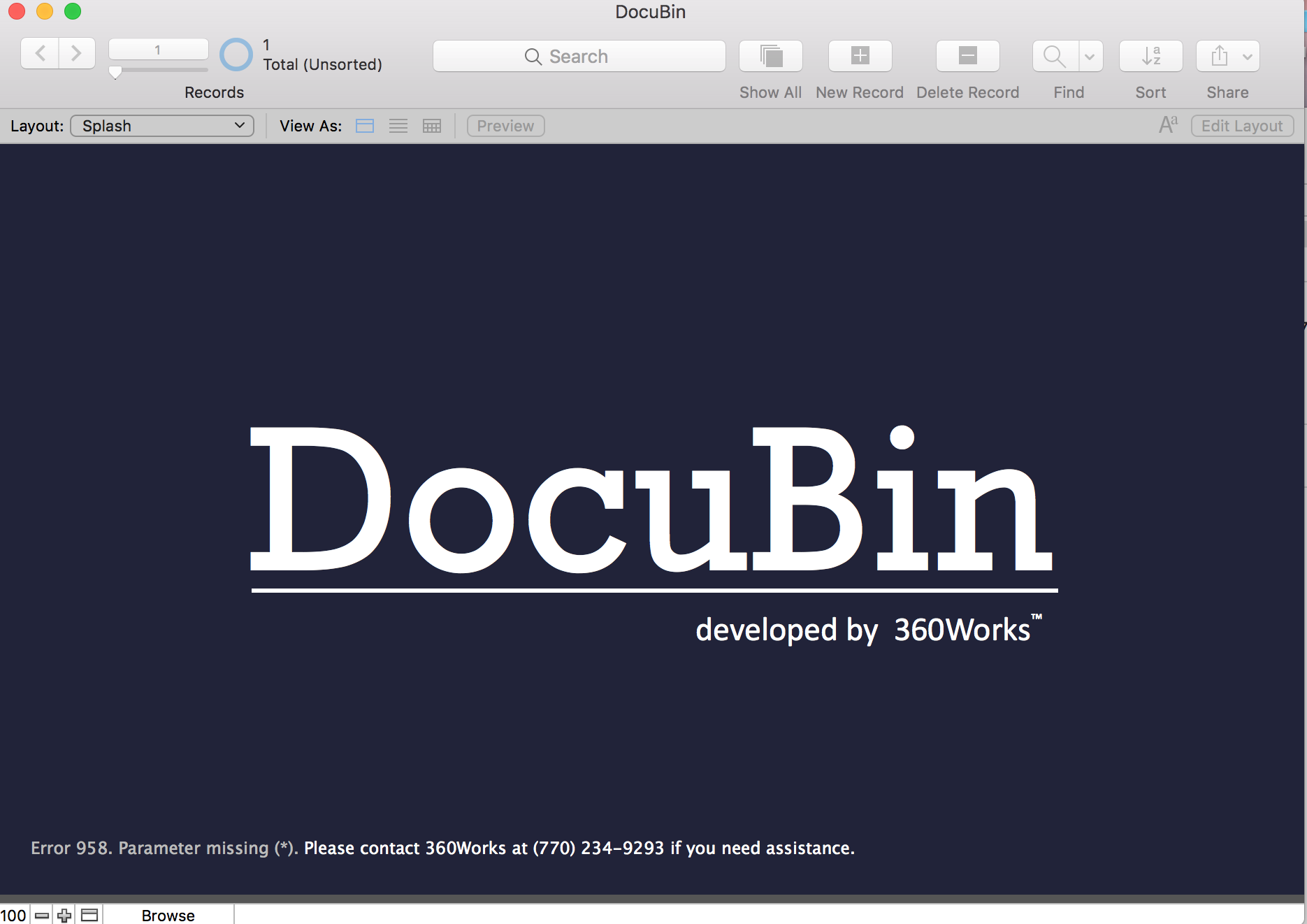The image size is (1307, 924).
Task: Toggle the status toolbar icon at bottom
Action: point(89,915)
